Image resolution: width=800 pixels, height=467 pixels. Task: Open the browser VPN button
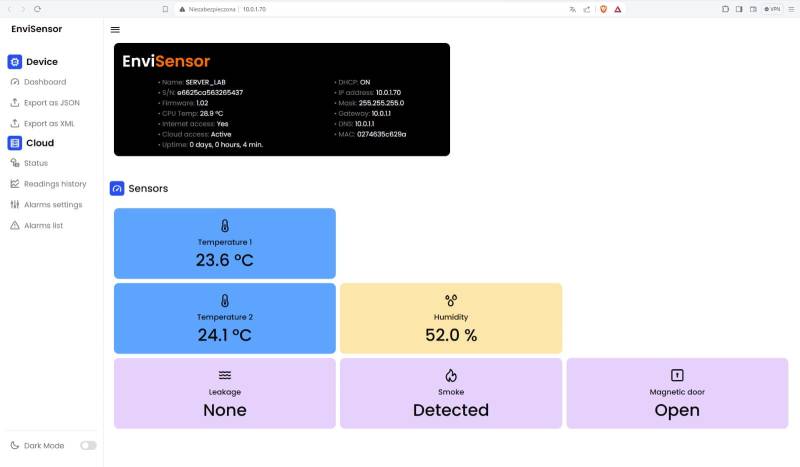(772, 9)
